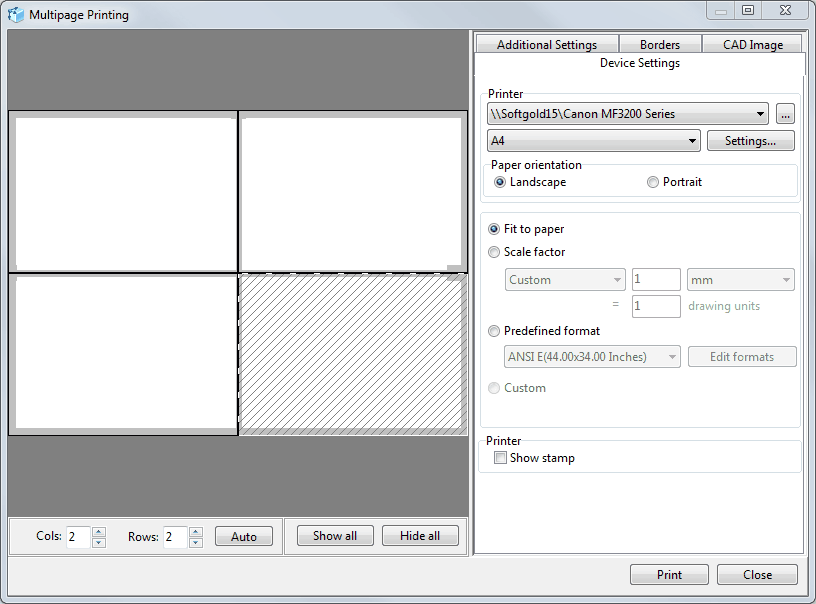Viewport: 816px width, 604px height.
Task: Switch to the Borders tab
Action: click(660, 44)
